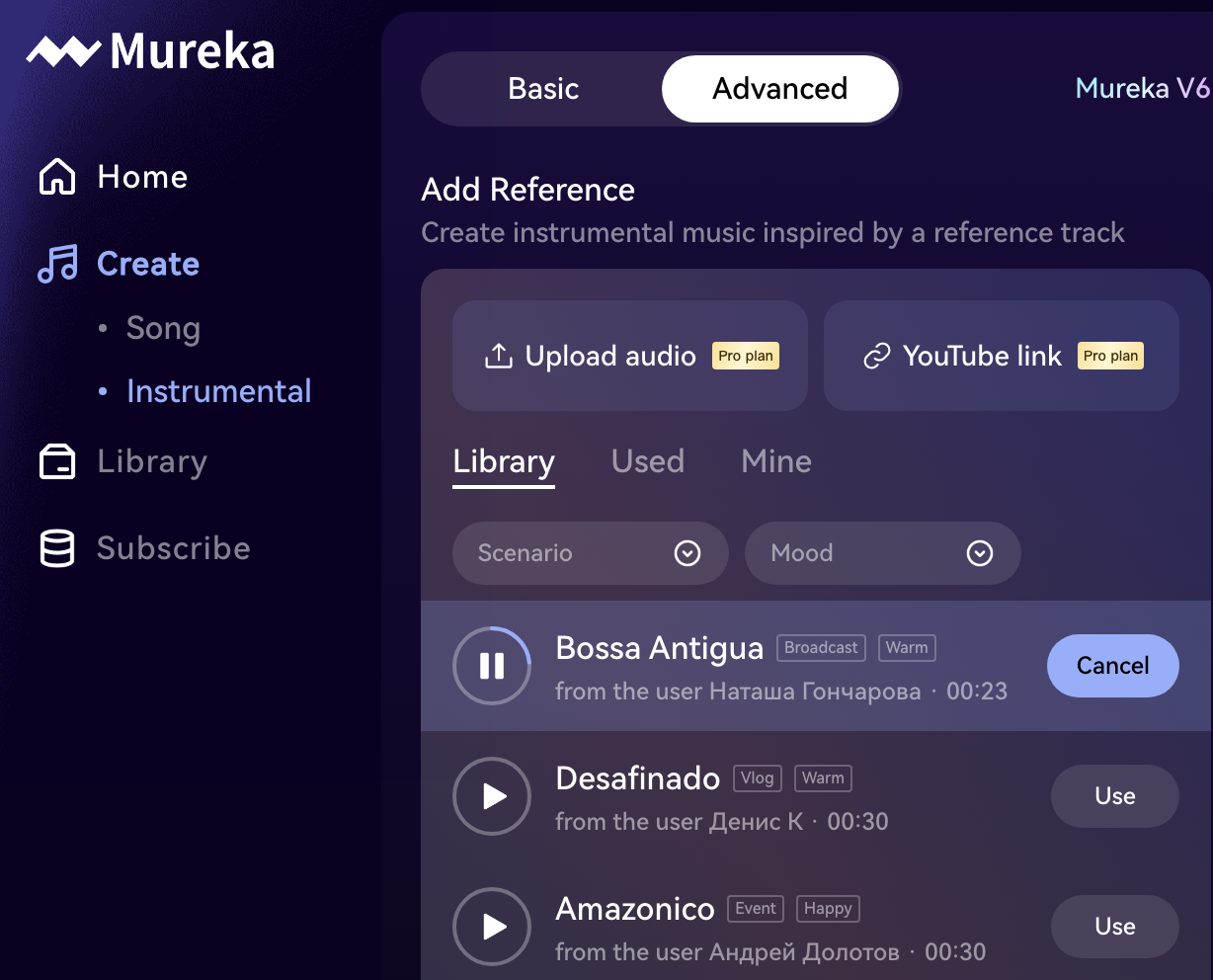The height and width of the screenshot is (980, 1213).
Task: Click the Library folder icon
Action: (x=57, y=461)
